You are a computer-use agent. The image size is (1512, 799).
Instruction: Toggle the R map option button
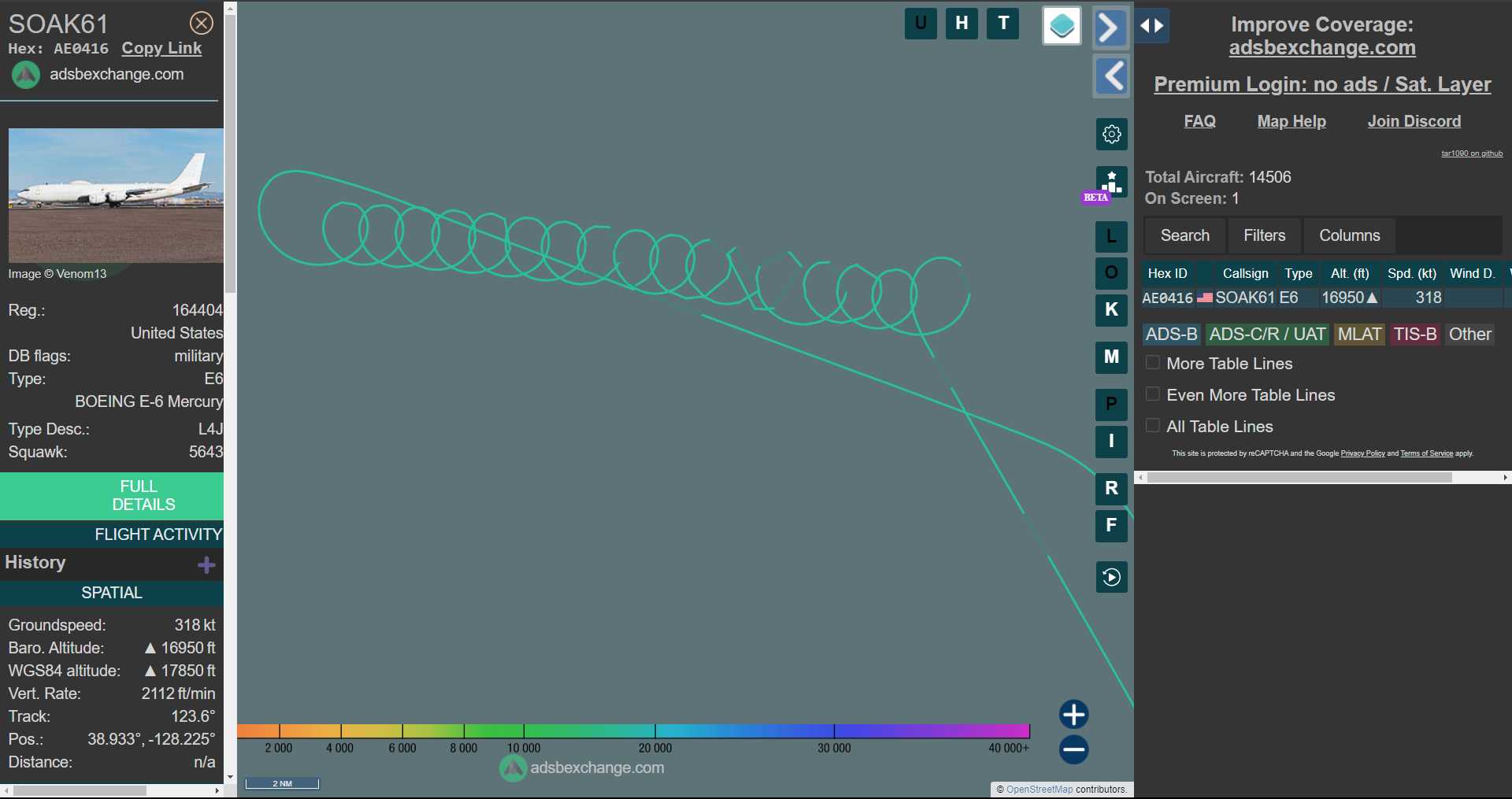click(x=1111, y=488)
